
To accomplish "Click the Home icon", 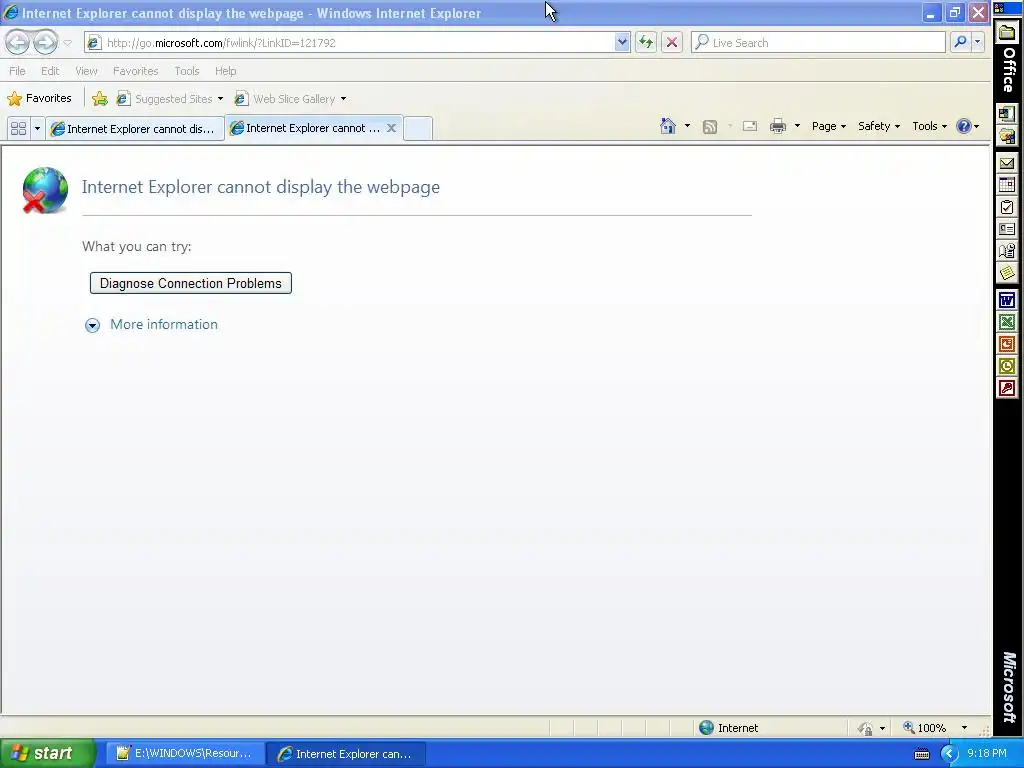I will (x=668, y=126).
